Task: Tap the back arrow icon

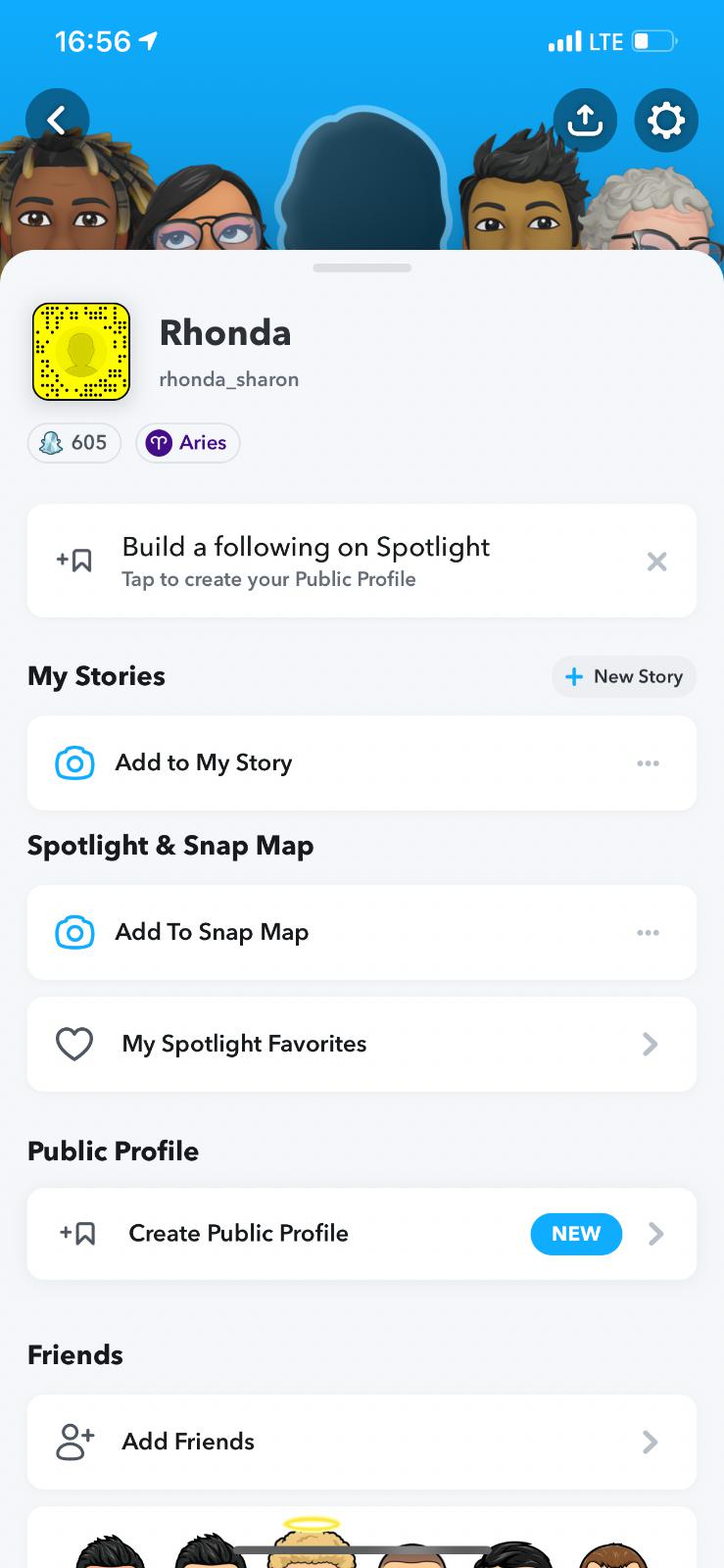Action: 57,121
